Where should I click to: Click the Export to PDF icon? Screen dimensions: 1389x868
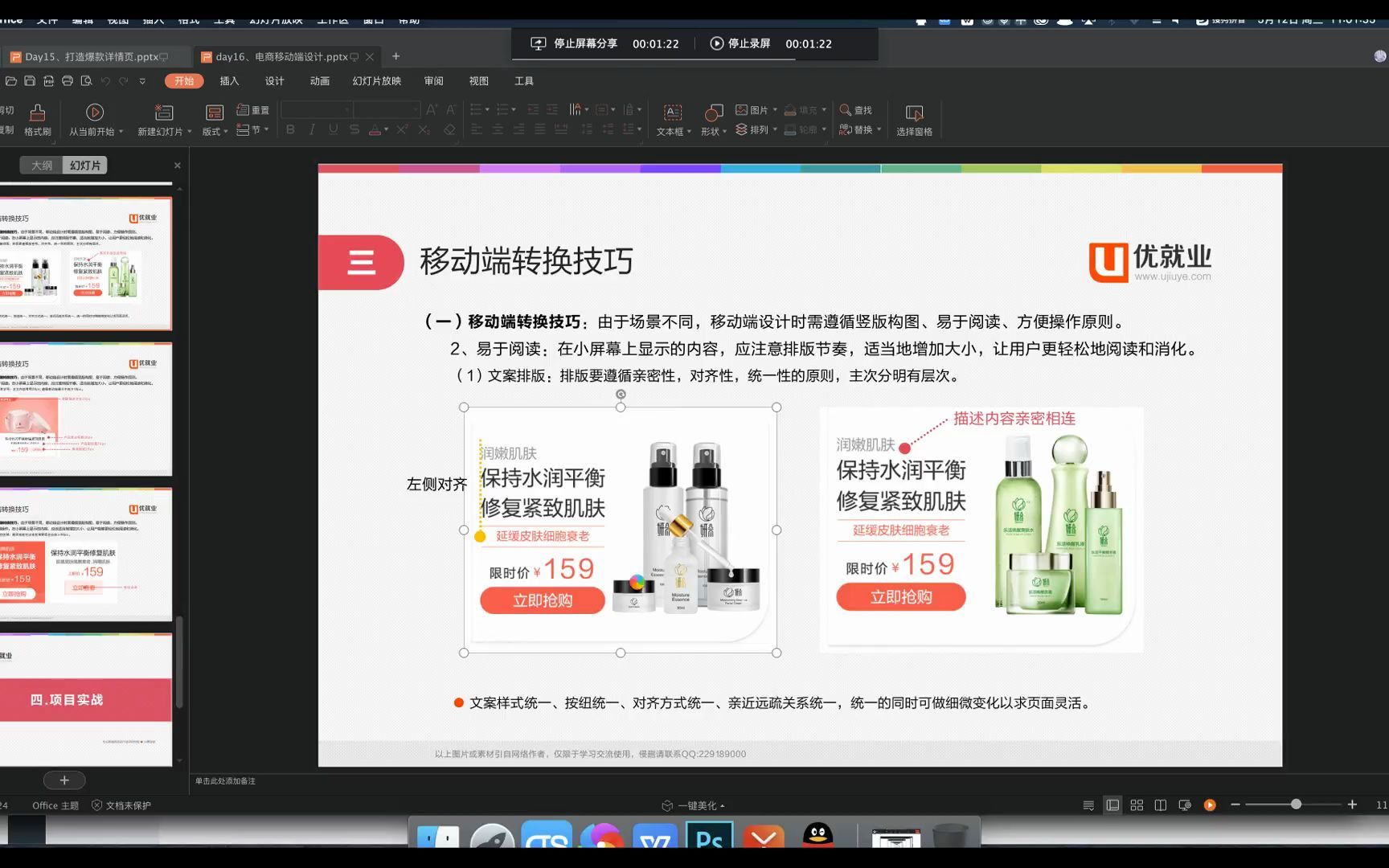pos(48,81)
